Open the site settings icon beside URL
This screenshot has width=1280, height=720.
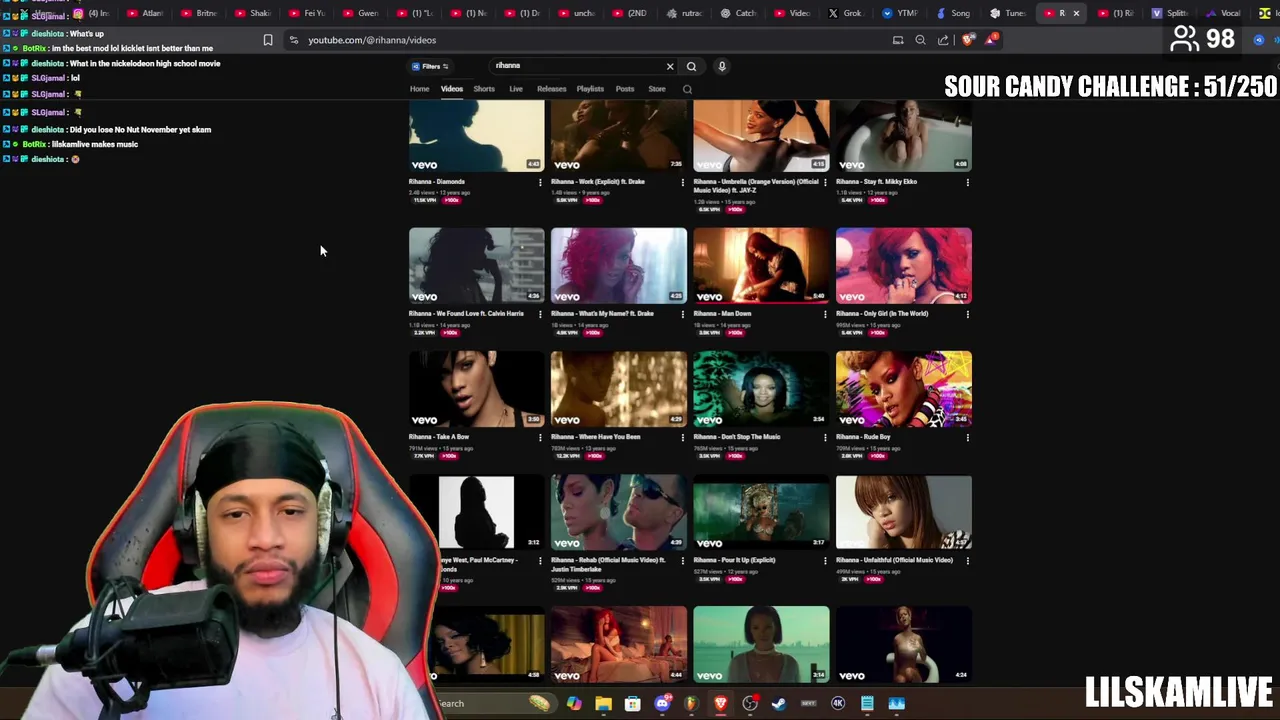(293, 40)
